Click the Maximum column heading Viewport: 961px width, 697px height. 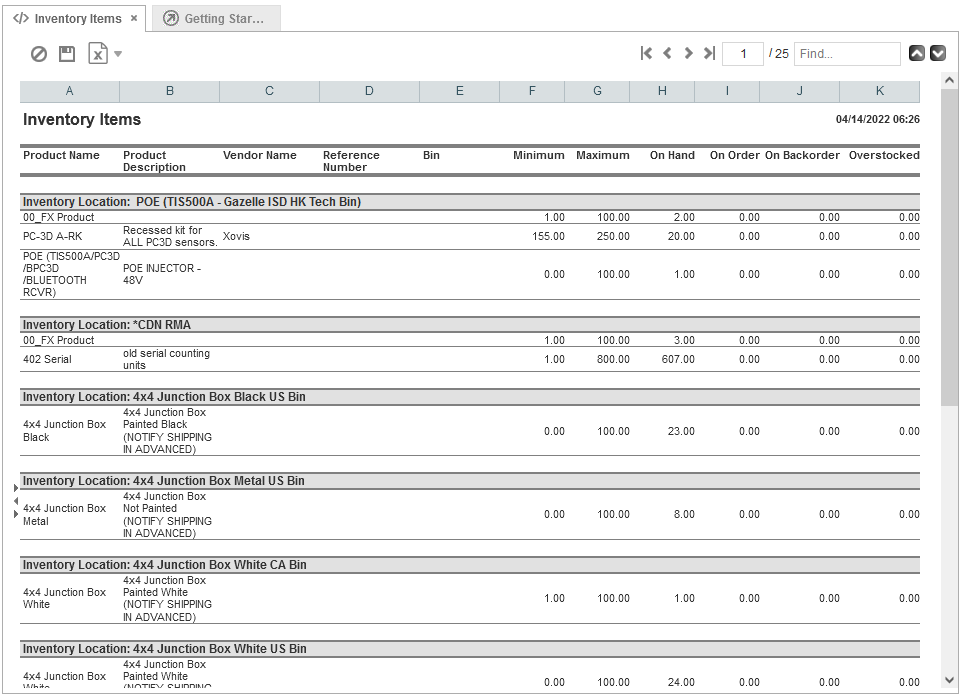[x=602, y=155]
